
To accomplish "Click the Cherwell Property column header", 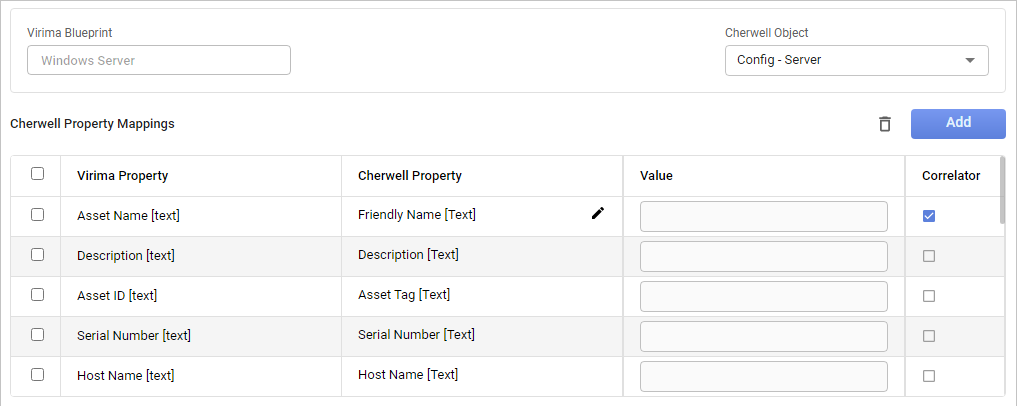I will [x=410, y=176].
